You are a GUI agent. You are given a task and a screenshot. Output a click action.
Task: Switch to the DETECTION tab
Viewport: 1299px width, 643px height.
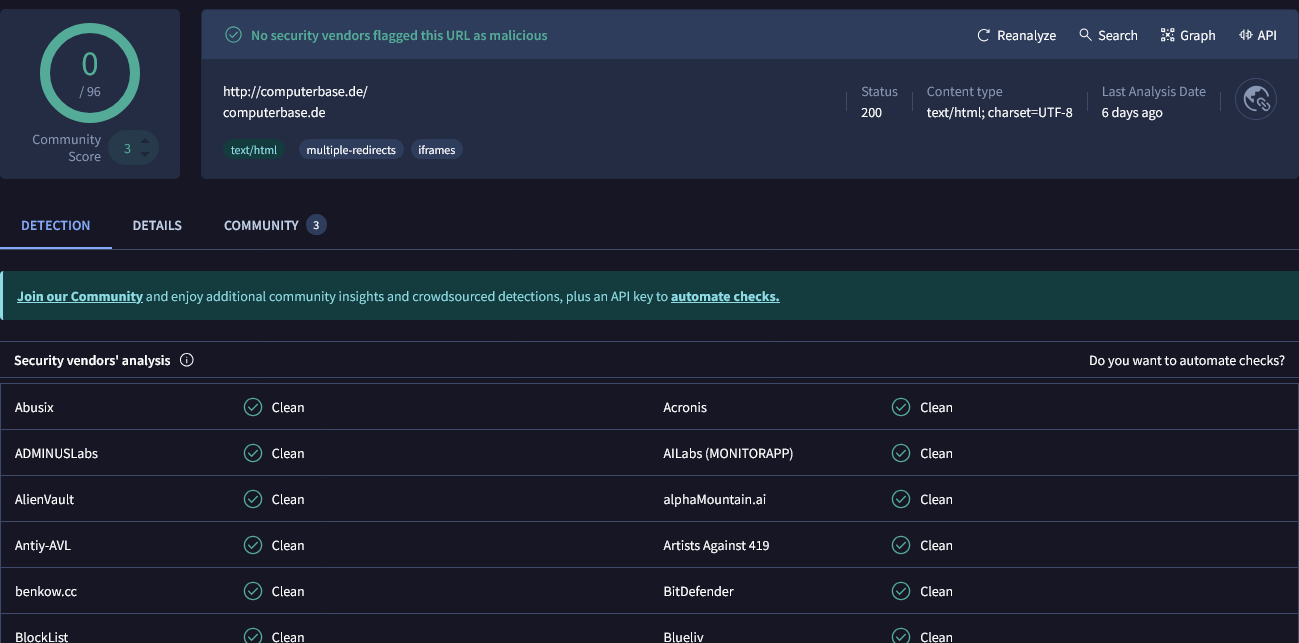coord(56,225)
